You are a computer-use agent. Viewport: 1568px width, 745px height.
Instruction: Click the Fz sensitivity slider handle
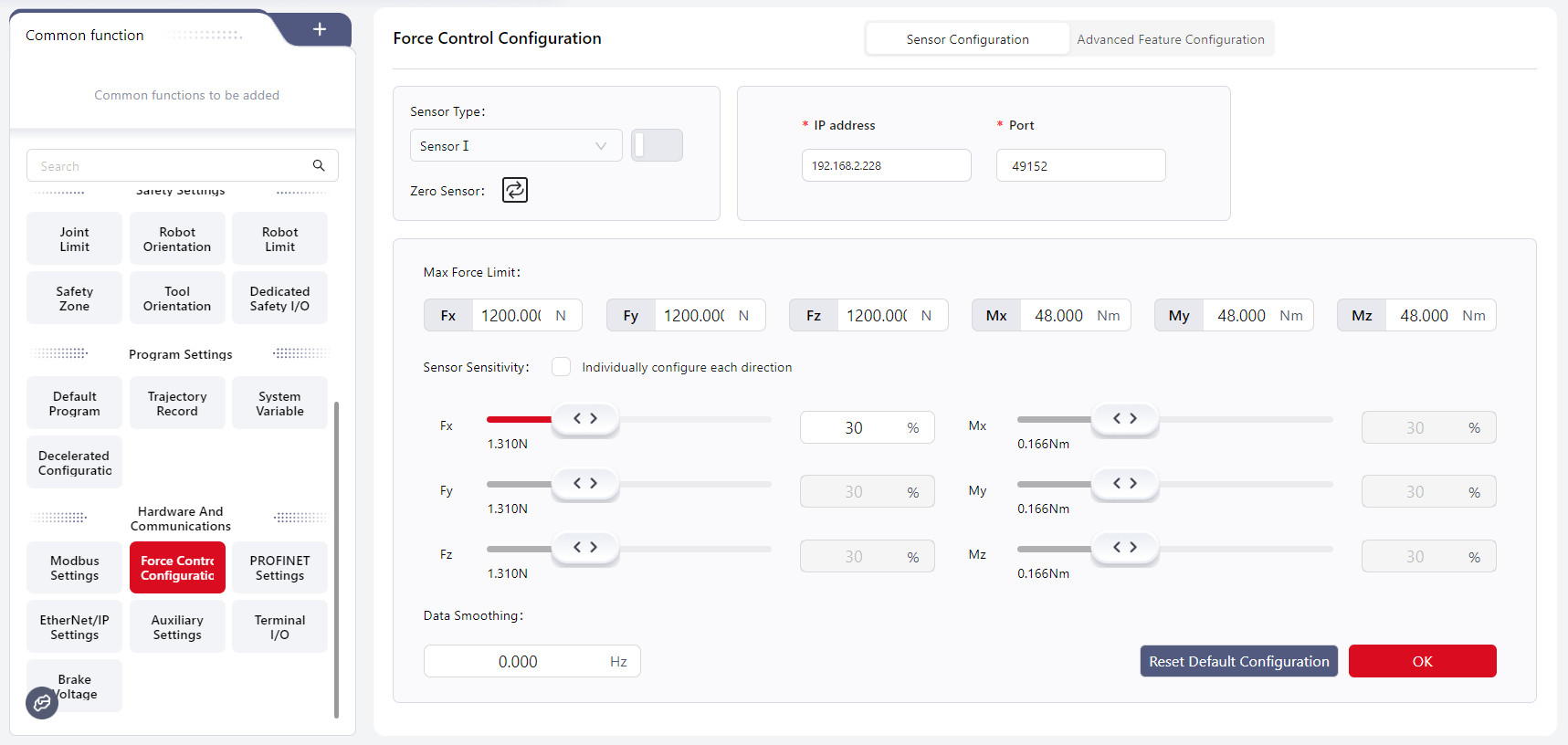[584, 548]
